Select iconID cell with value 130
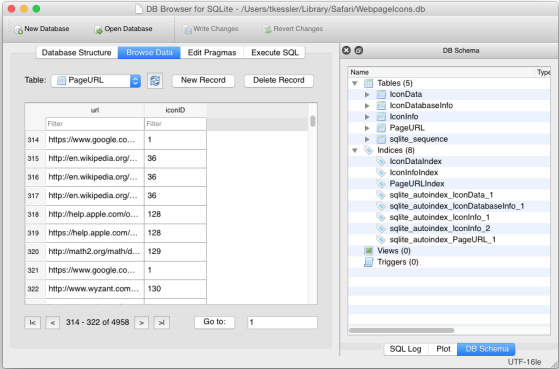The image size is (559, 369). (x=175, y=289)
